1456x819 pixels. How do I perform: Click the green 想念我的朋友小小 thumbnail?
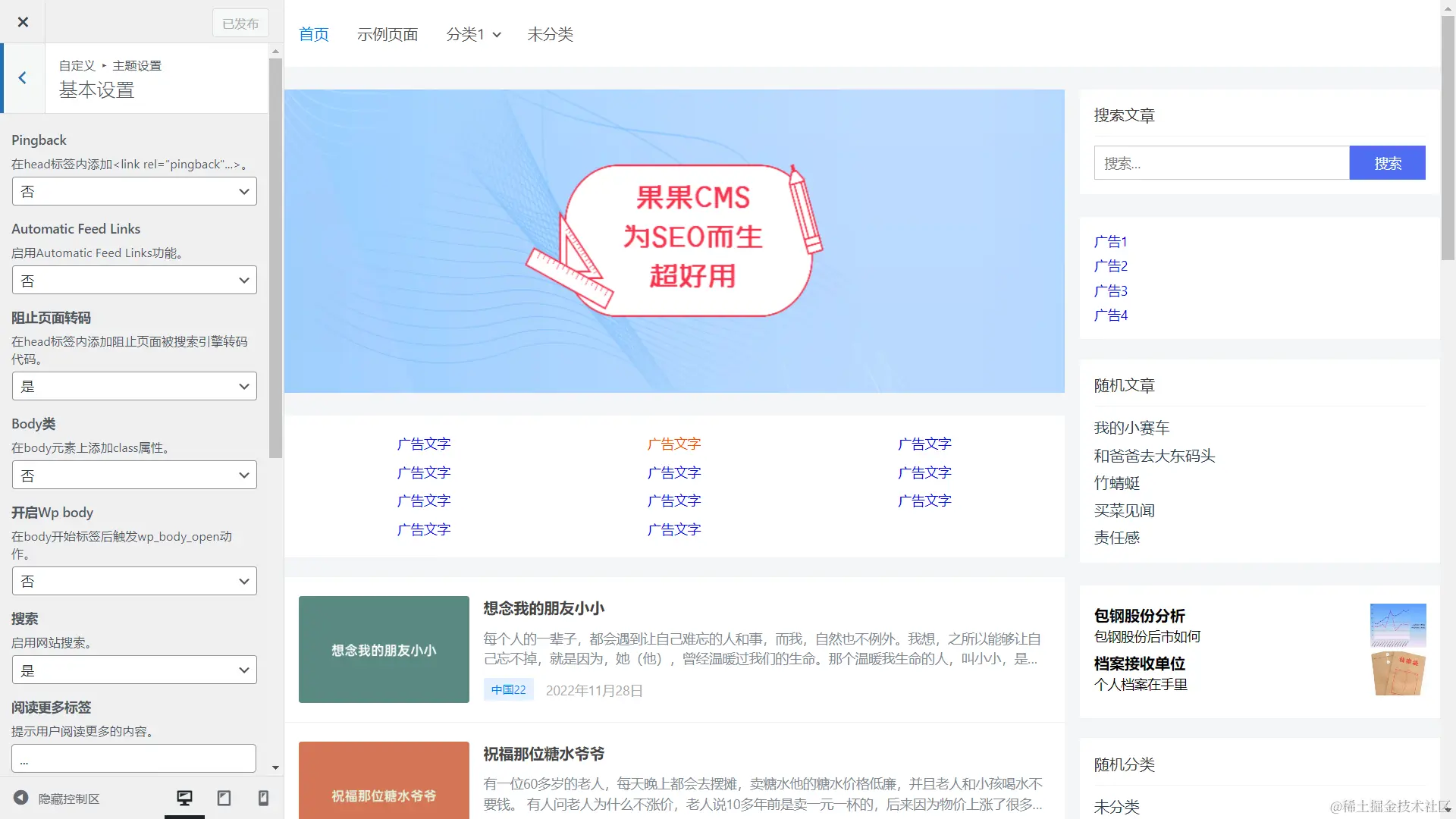point(384,649)
